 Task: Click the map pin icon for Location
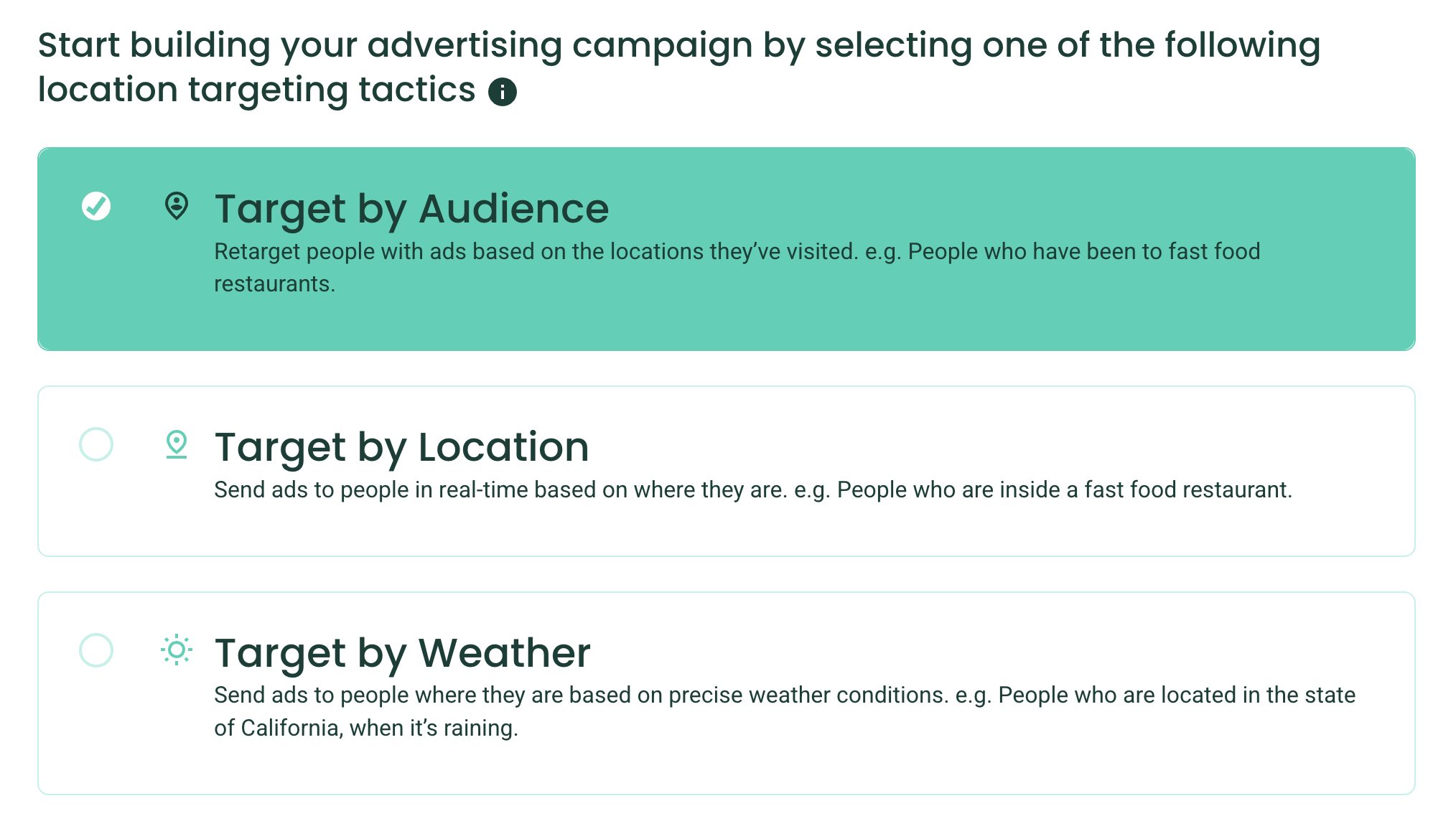pyautogui.click(x=176, y=444)
